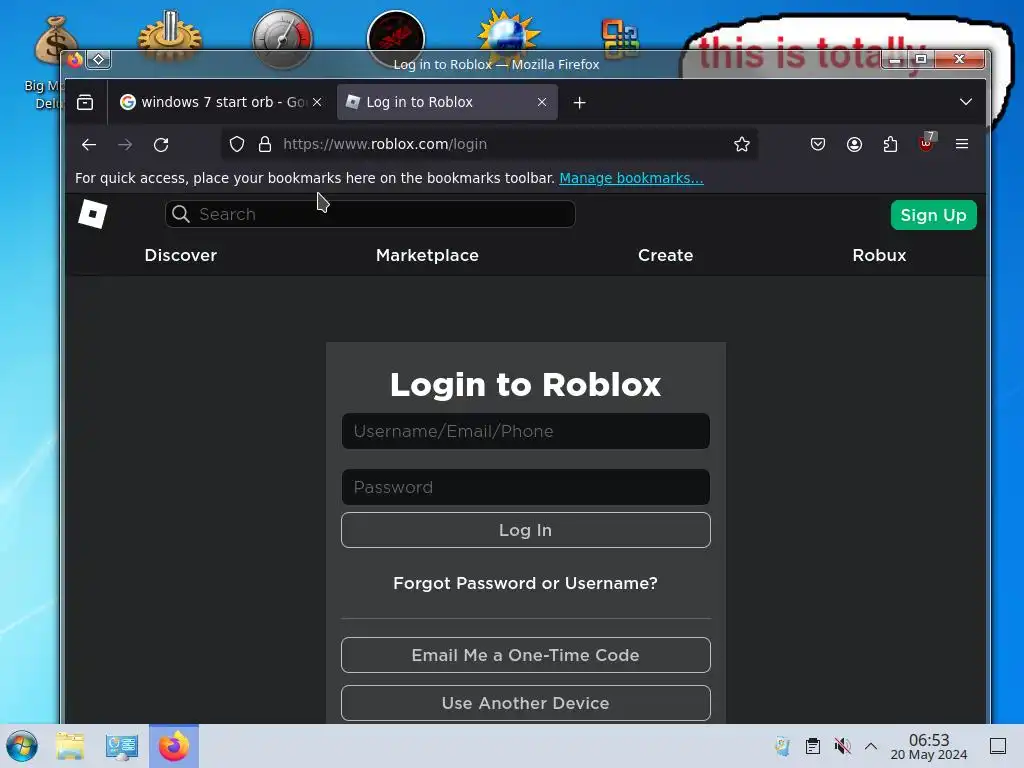
Task: Click the Roblox search magnifier icon
Action: click(181, 214)
